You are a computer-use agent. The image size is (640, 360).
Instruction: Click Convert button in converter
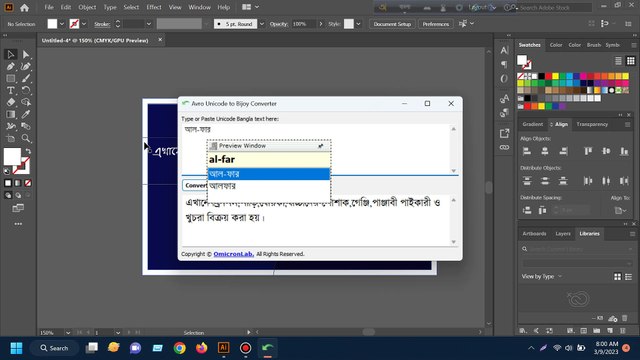[x=196, y=185]
